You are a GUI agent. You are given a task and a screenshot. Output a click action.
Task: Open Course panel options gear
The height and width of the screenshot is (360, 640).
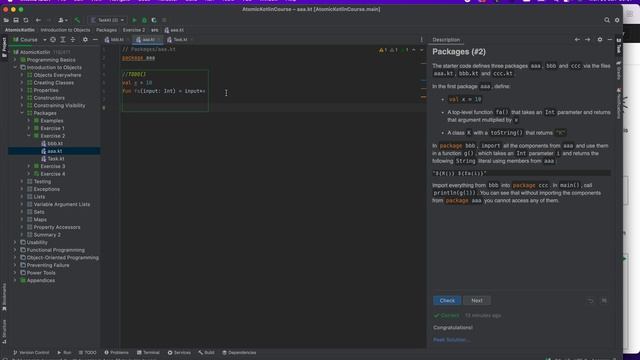pyautogui.click(x=85, y=40)
